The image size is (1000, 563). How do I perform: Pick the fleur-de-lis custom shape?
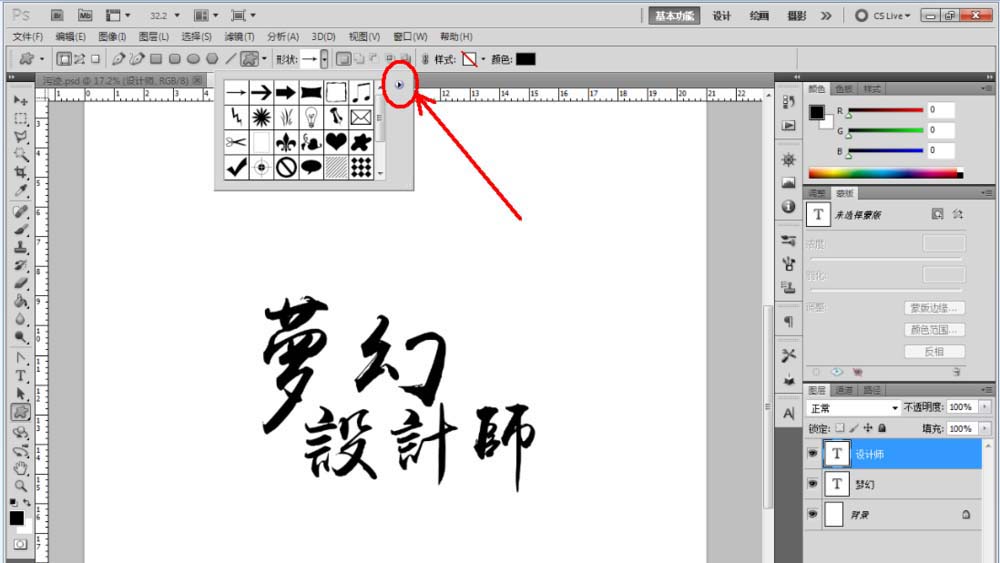pos(286,142)
